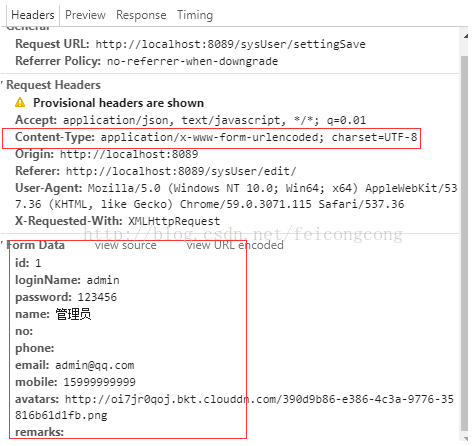Viewport: 476px width, 446px height.
Task: Select the mobile value 15999999999
Action: click(x=99, y=382)
